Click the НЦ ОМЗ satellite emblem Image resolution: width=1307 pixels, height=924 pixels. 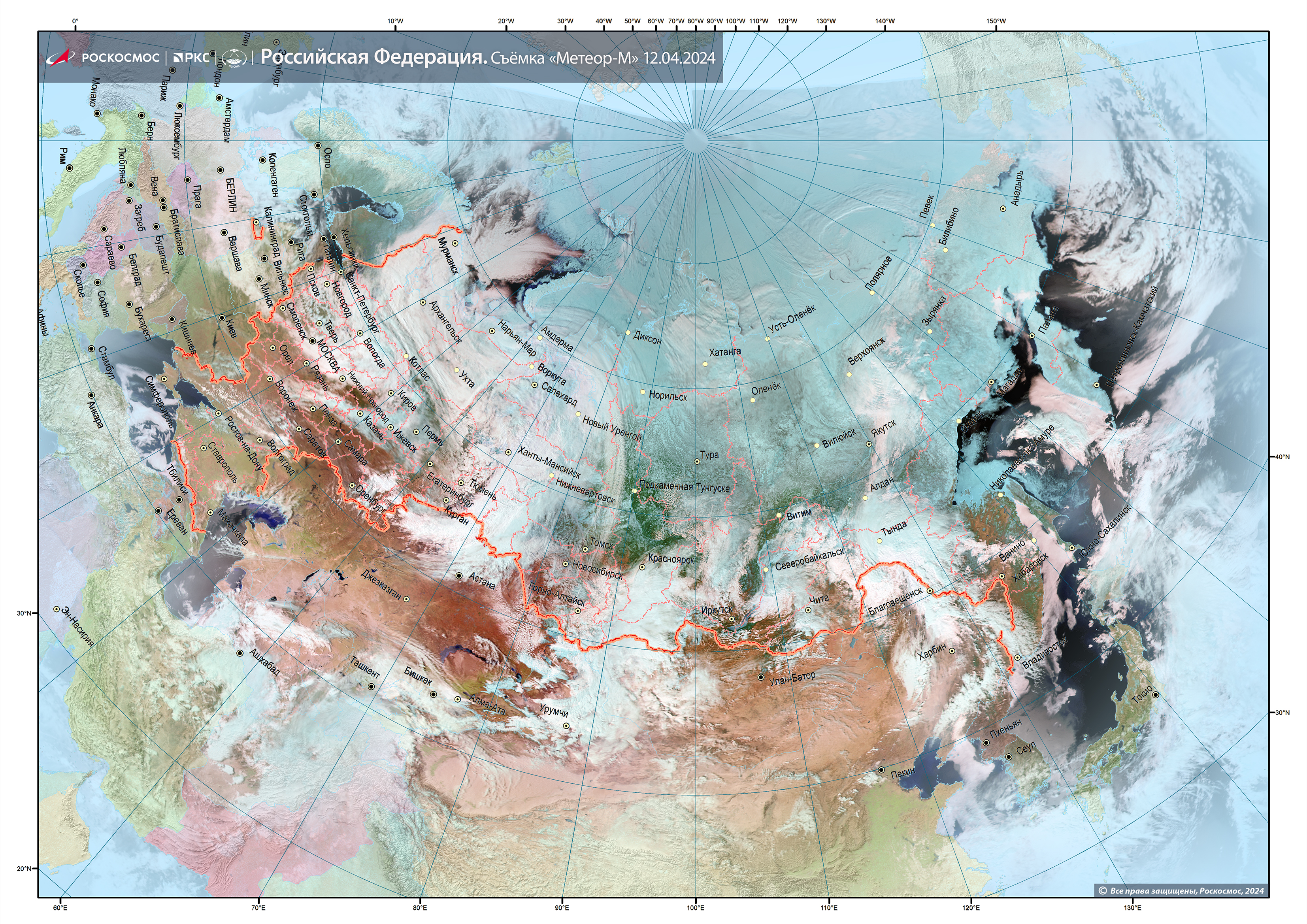[x=234, y=57]
